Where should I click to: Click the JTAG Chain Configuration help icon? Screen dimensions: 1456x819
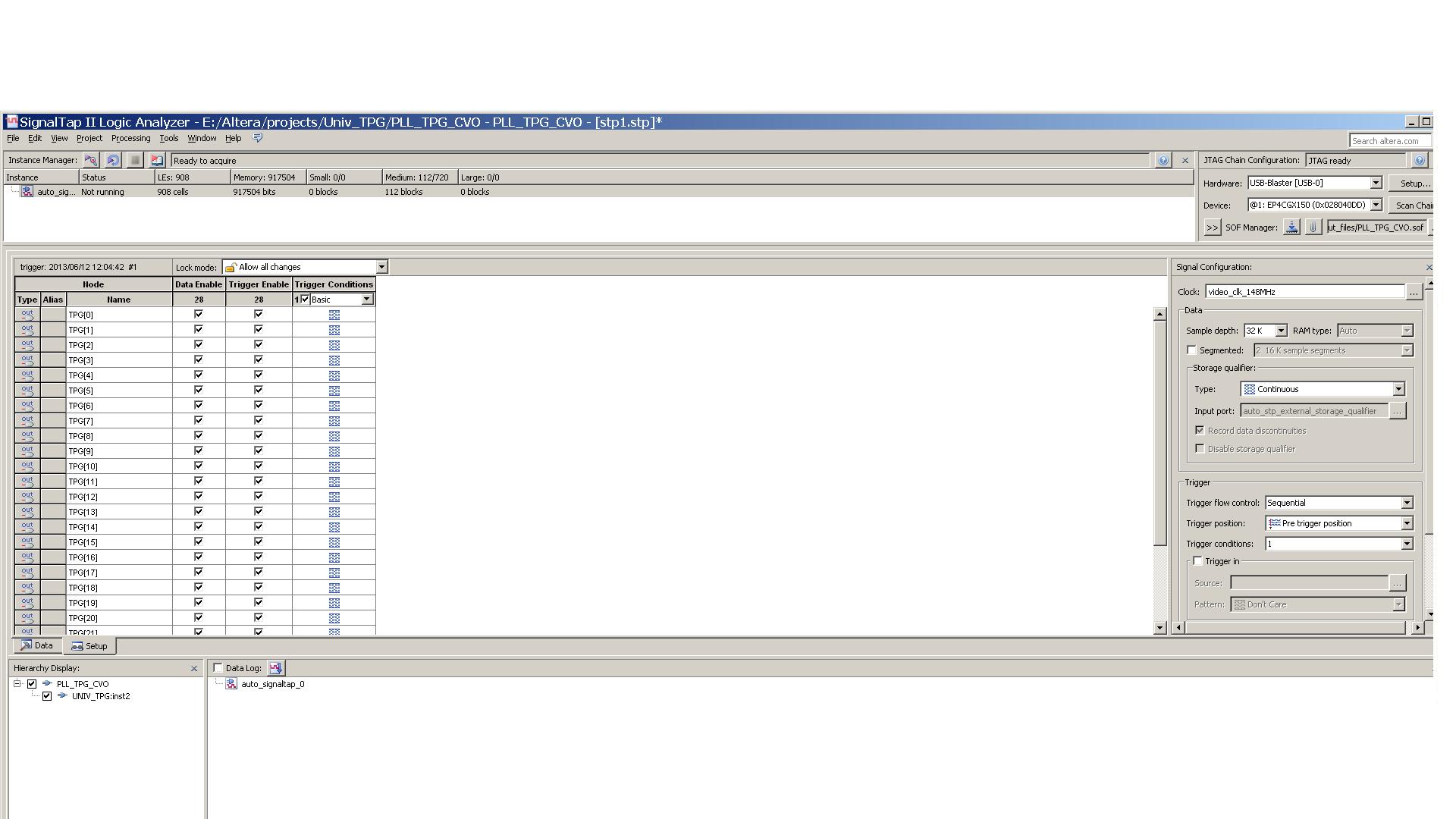pyautogui.click(x=1419, y=160)
